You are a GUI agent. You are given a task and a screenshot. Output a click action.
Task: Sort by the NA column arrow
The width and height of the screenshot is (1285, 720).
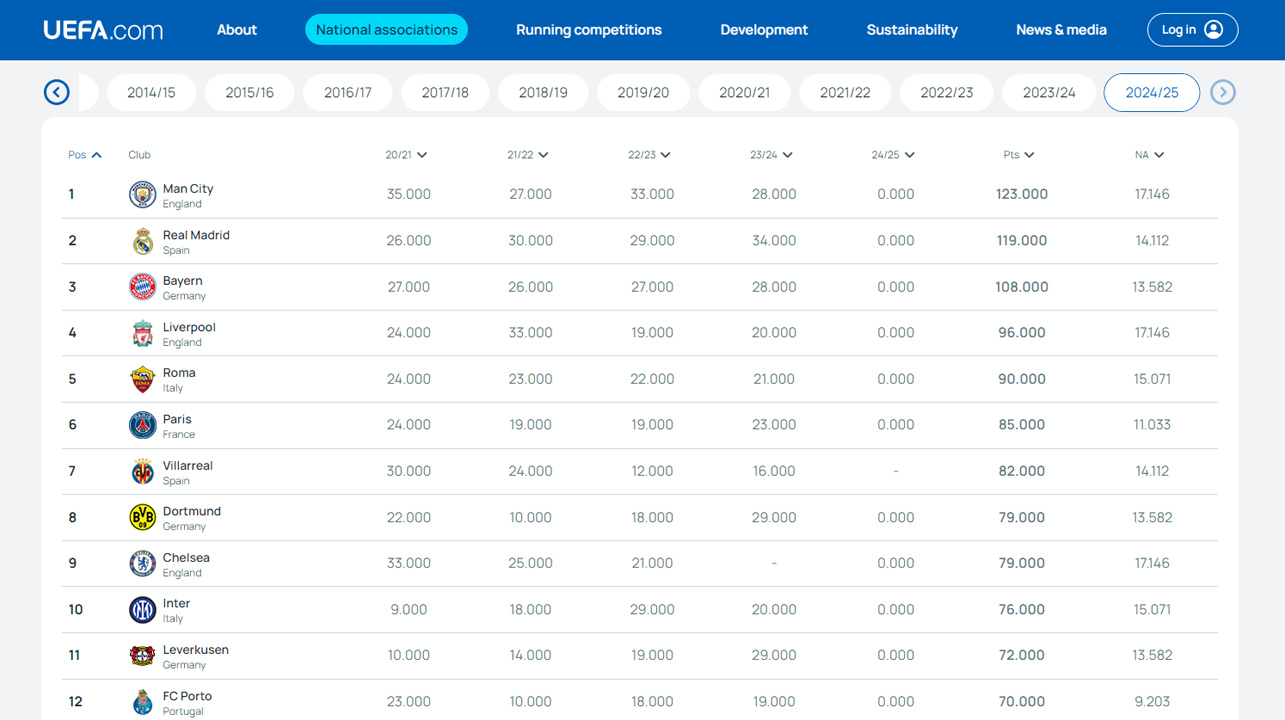[1159, 155]
